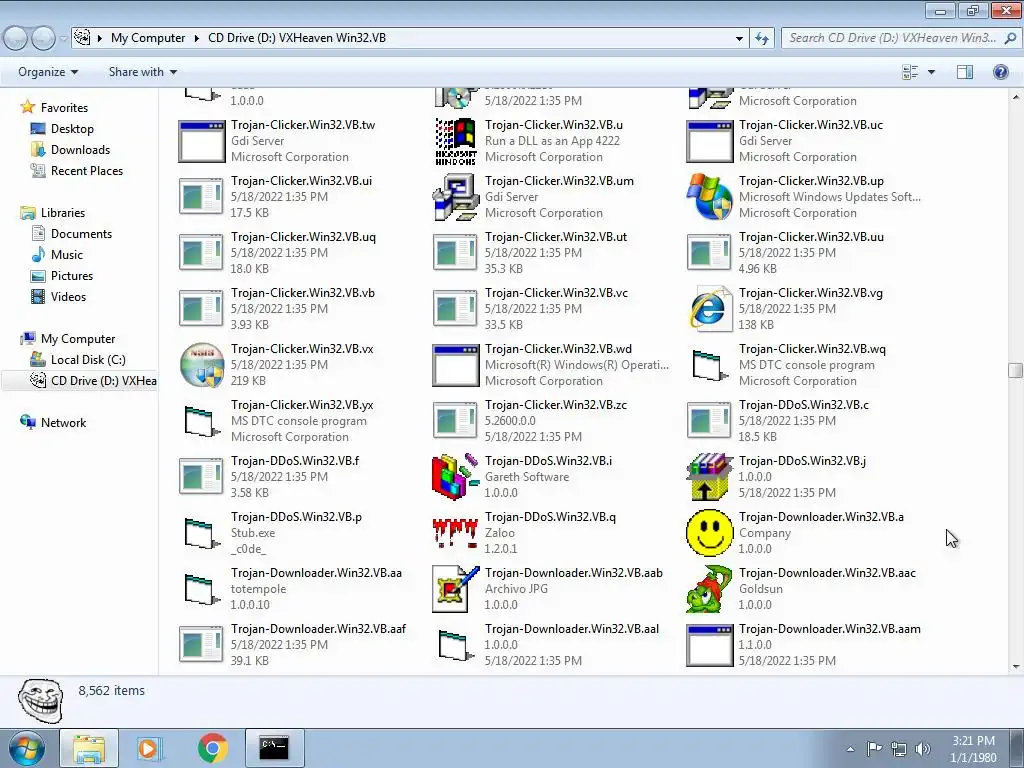Click CD Drive (D:) VXHeaven Win32.VB in address bar
Image resolution: width=1024 pixels, height=768 pixels.
[x=296, y=38]
